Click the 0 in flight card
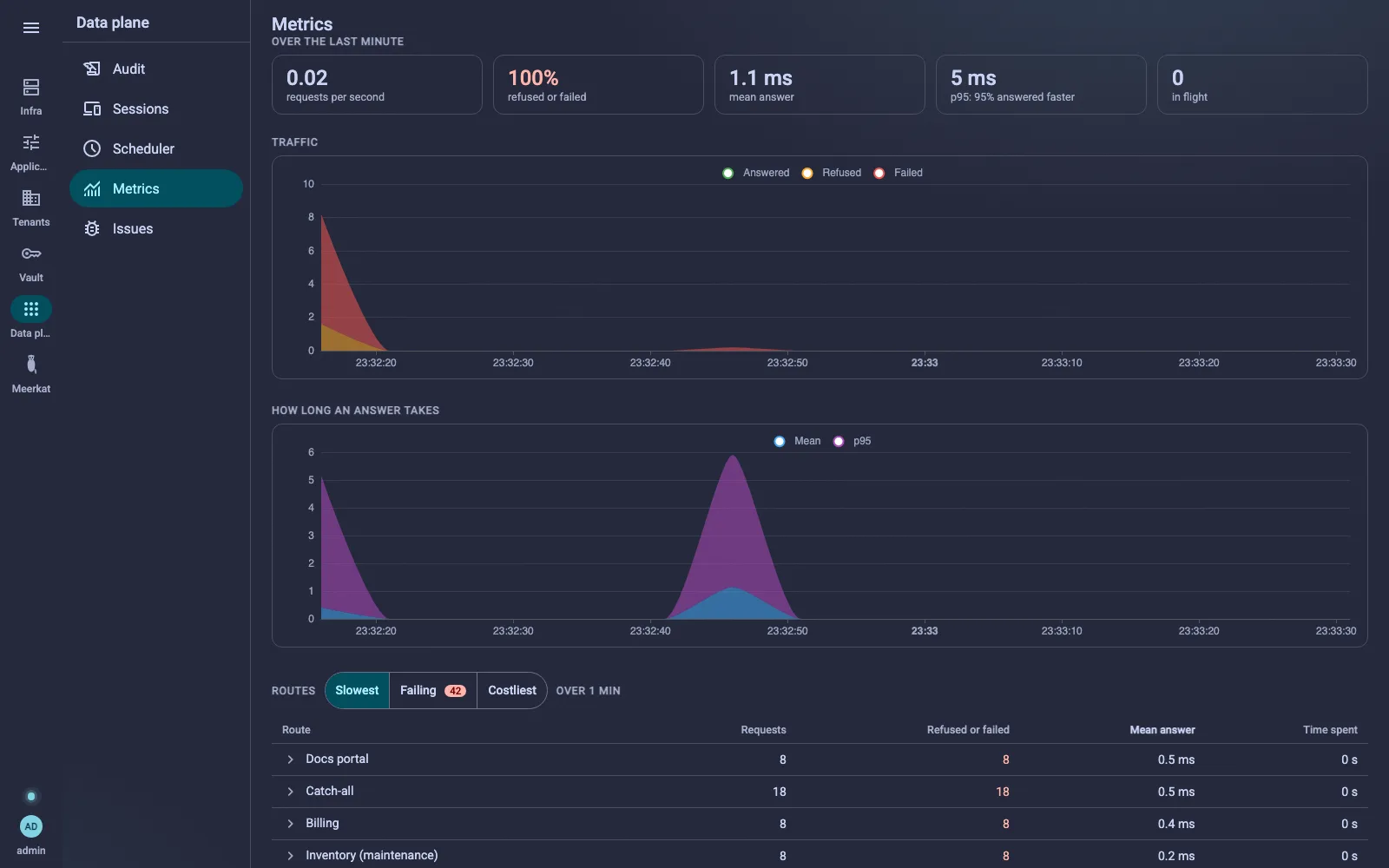 point(1262,84)
